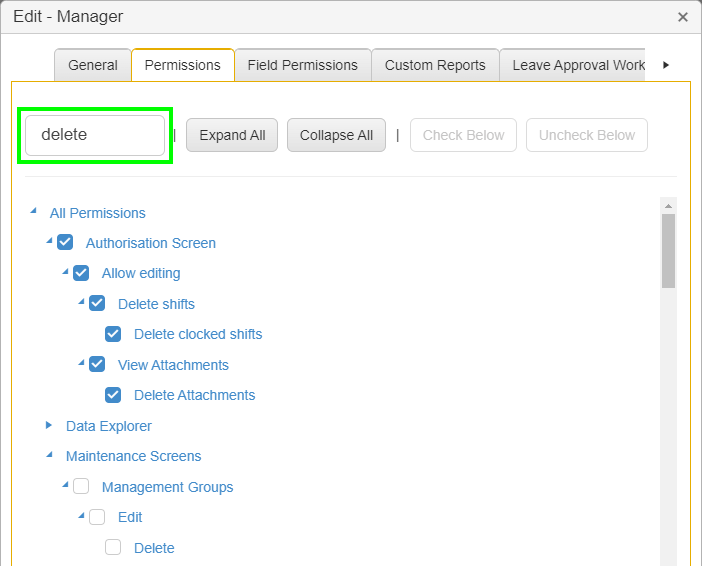
Task: Close the Edit - Manager dialog
Action: (683, 17)
